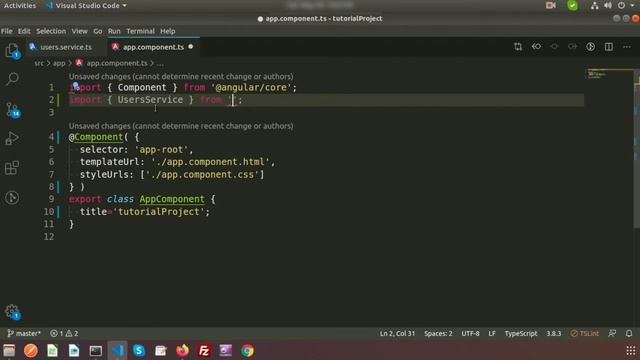Switch to the app.component.ts tab

pos(153,47)
